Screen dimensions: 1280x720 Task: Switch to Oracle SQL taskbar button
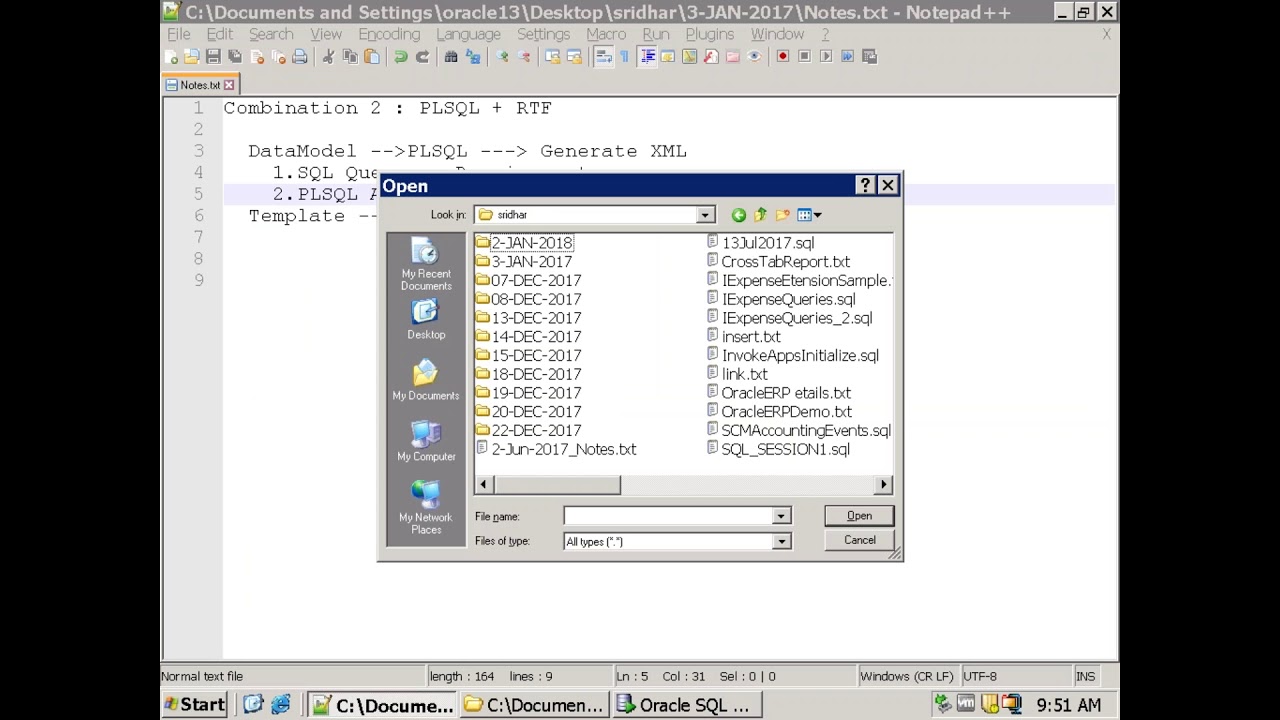[x=687, y=705]
